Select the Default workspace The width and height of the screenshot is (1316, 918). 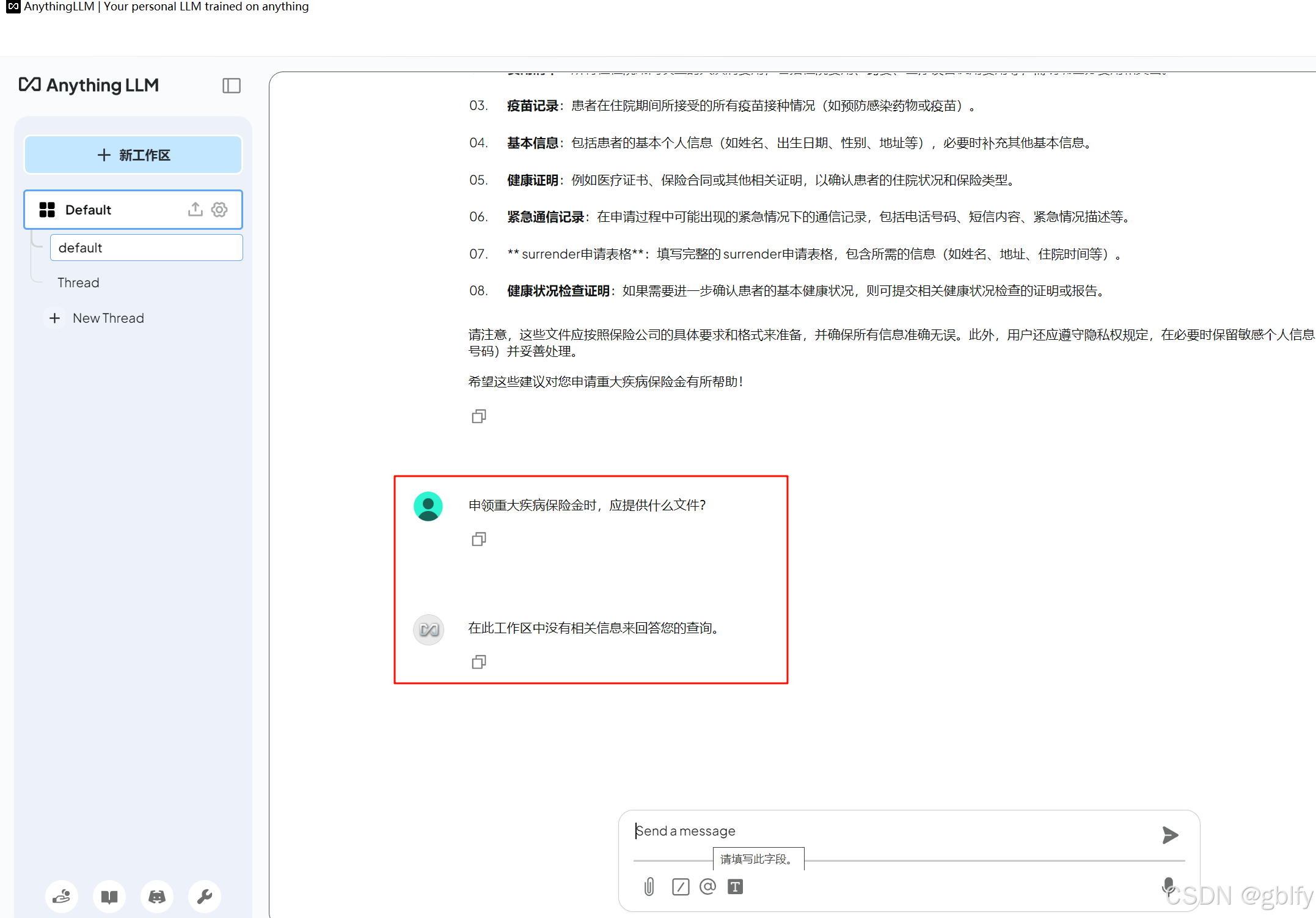click(x=89, y=210)
